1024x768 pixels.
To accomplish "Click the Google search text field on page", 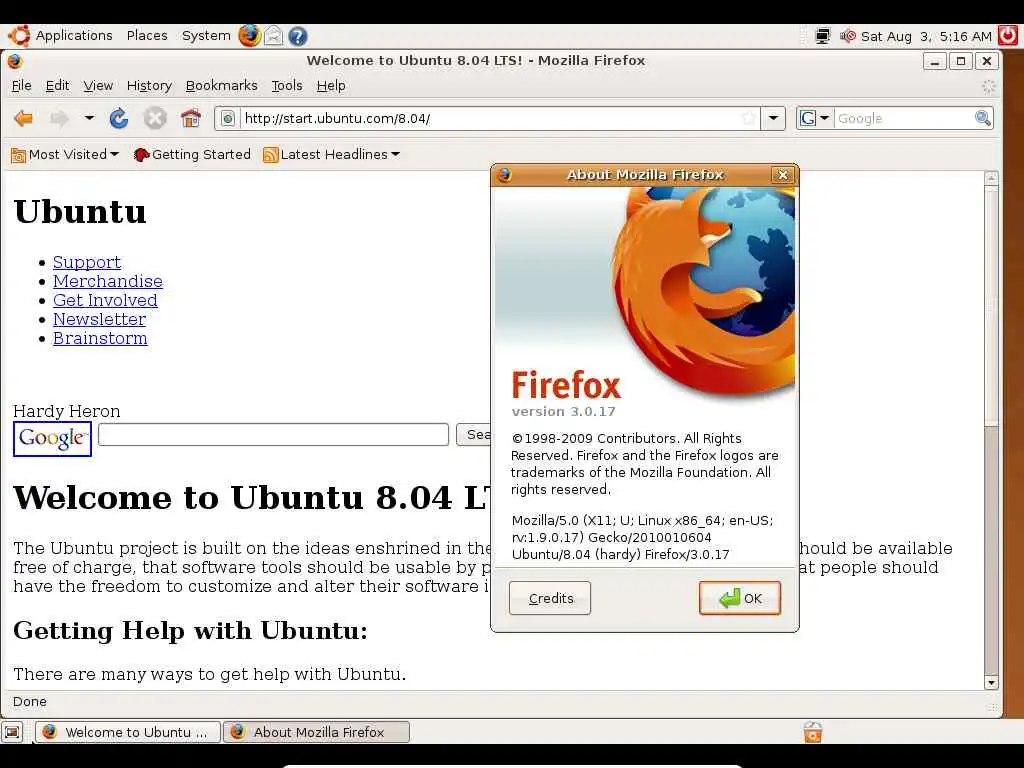I will (x=273, y=434).
